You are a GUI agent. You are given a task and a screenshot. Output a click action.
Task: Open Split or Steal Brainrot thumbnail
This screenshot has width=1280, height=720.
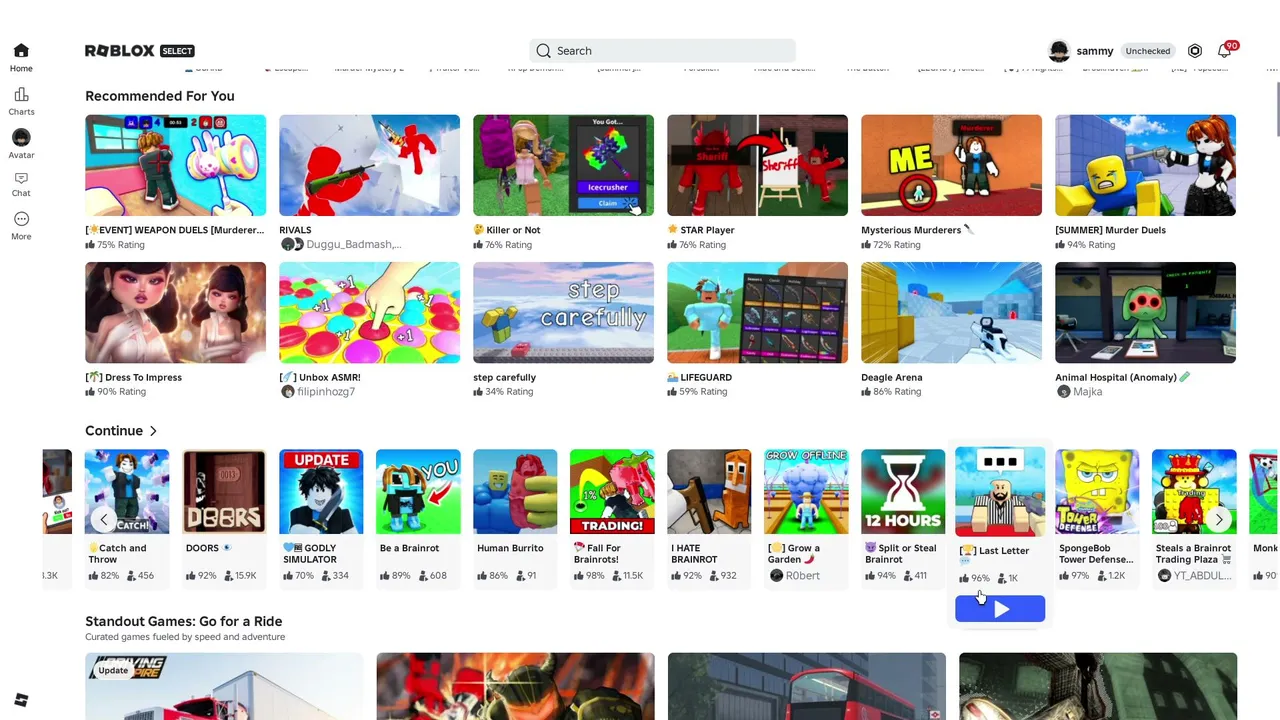pyautogui.click(x=903, y=492)
